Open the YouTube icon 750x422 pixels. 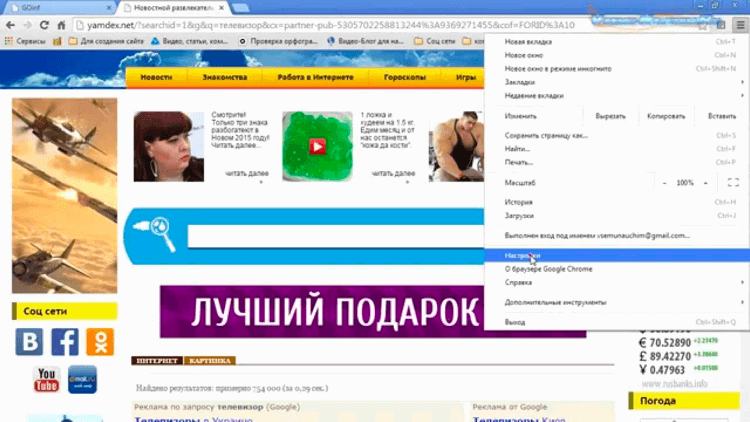click(46, 379)
